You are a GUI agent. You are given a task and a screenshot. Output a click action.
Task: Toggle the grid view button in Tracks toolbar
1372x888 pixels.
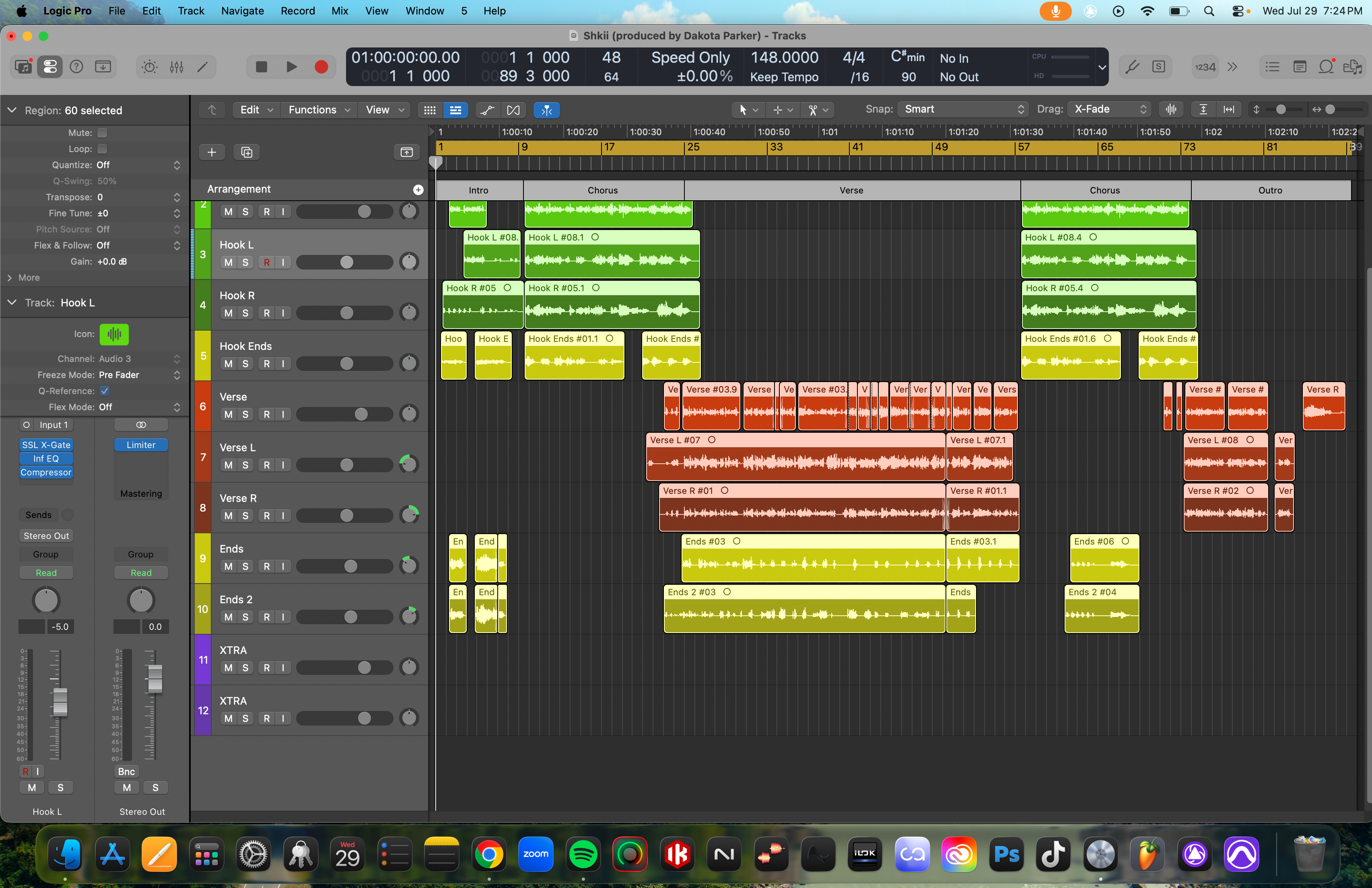click(430, 110)
